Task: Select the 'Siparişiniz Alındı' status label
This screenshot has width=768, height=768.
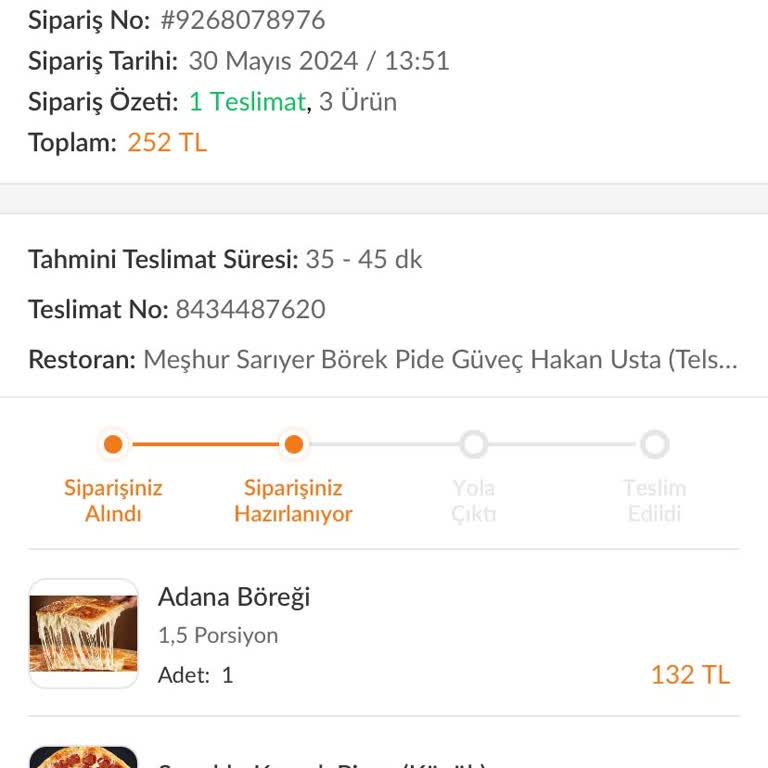Action: click(113, 501)
